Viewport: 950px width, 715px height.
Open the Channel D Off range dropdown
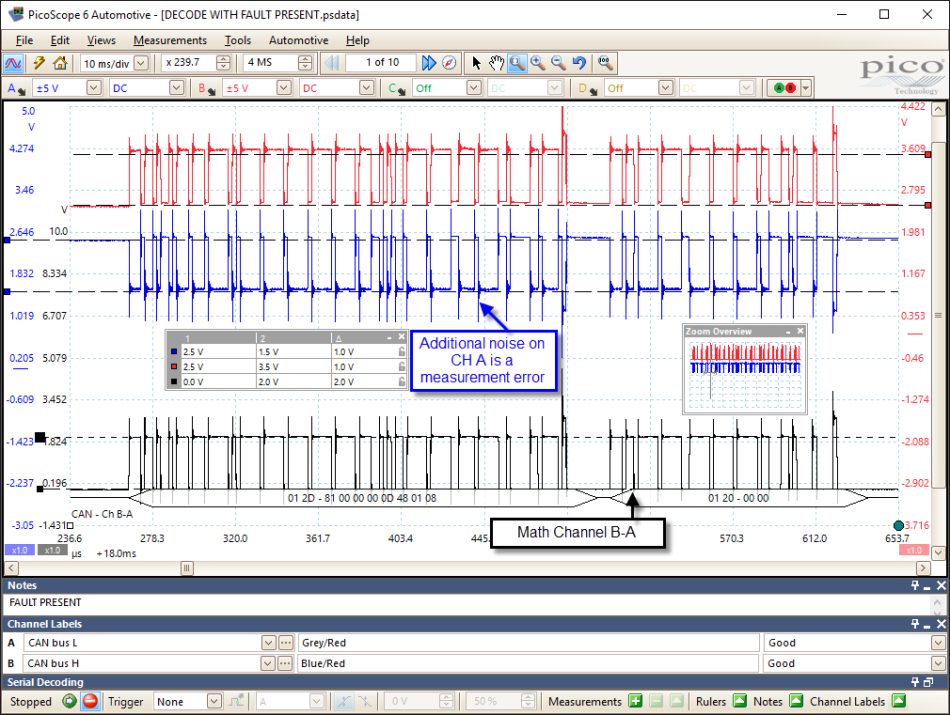tap(665, 88)
